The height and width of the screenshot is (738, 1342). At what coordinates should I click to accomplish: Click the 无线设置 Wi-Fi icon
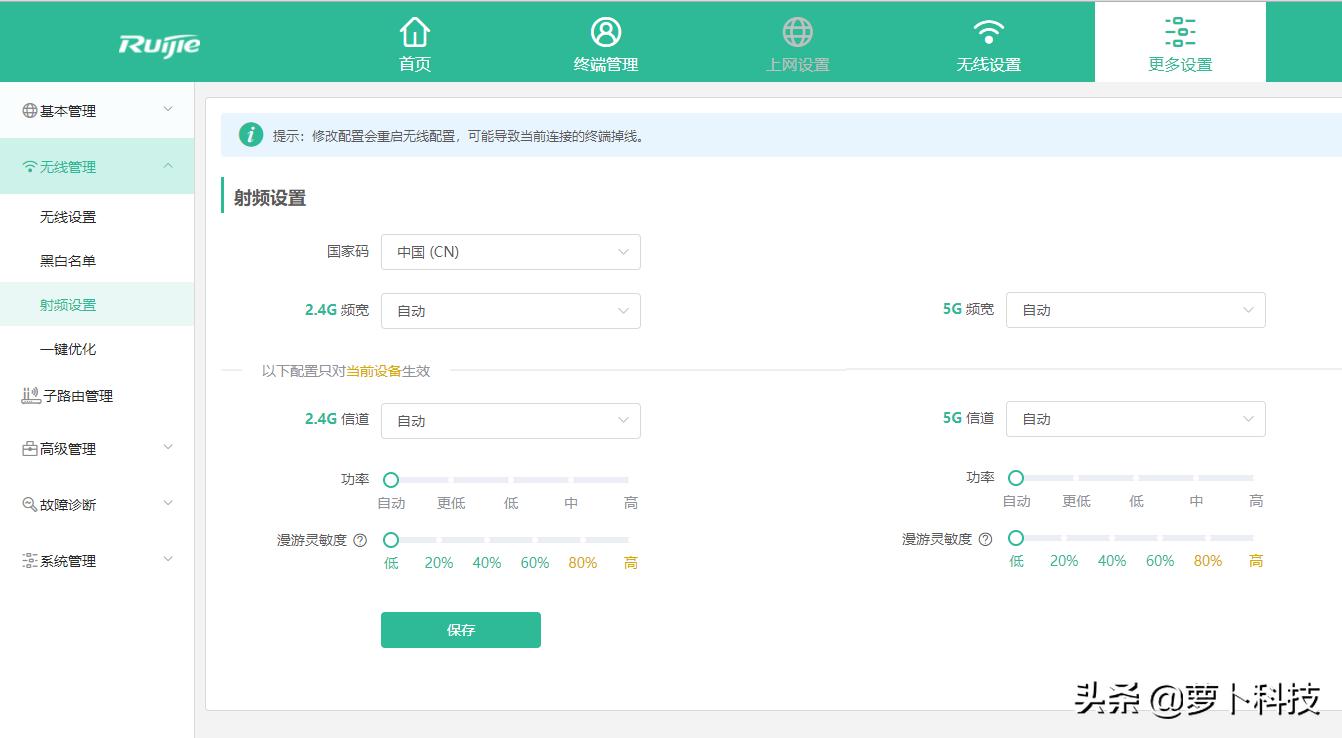[987, 31]
